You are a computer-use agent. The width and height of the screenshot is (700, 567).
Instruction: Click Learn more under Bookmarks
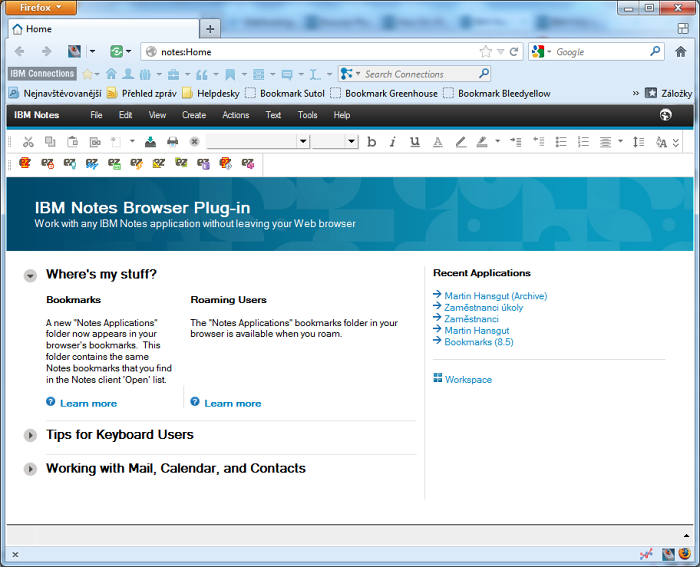coord(88,404)
